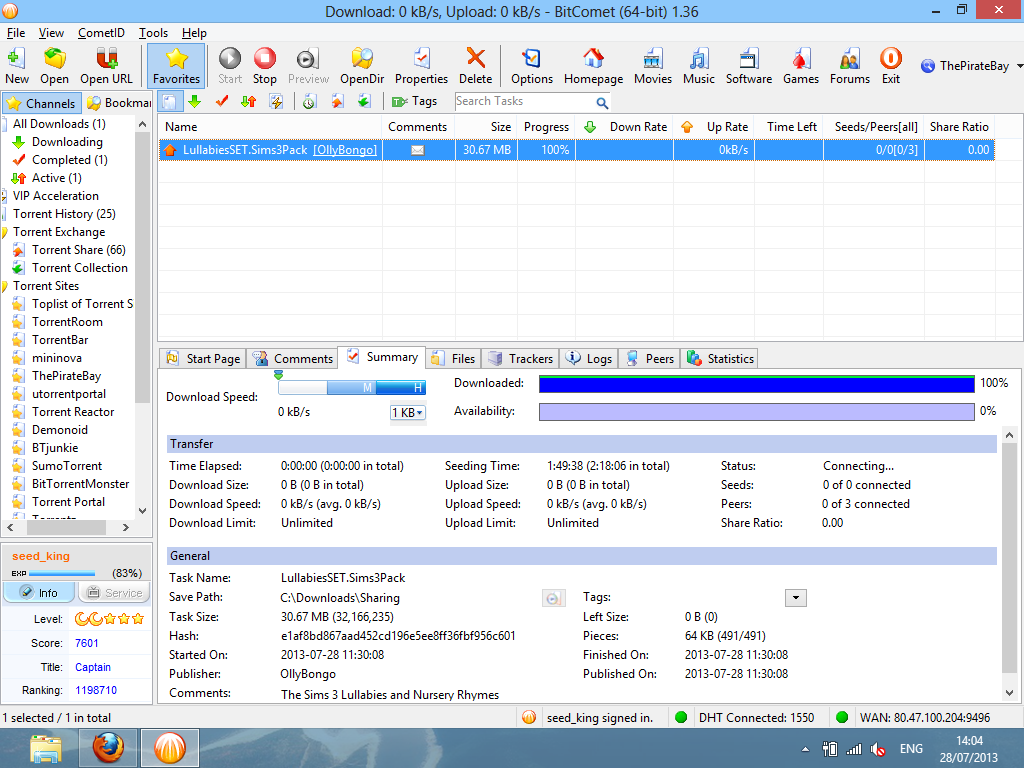Open OpenDir for the selected torrent
Viewport: 1024px width, 768px height.
tap(362, 65)
